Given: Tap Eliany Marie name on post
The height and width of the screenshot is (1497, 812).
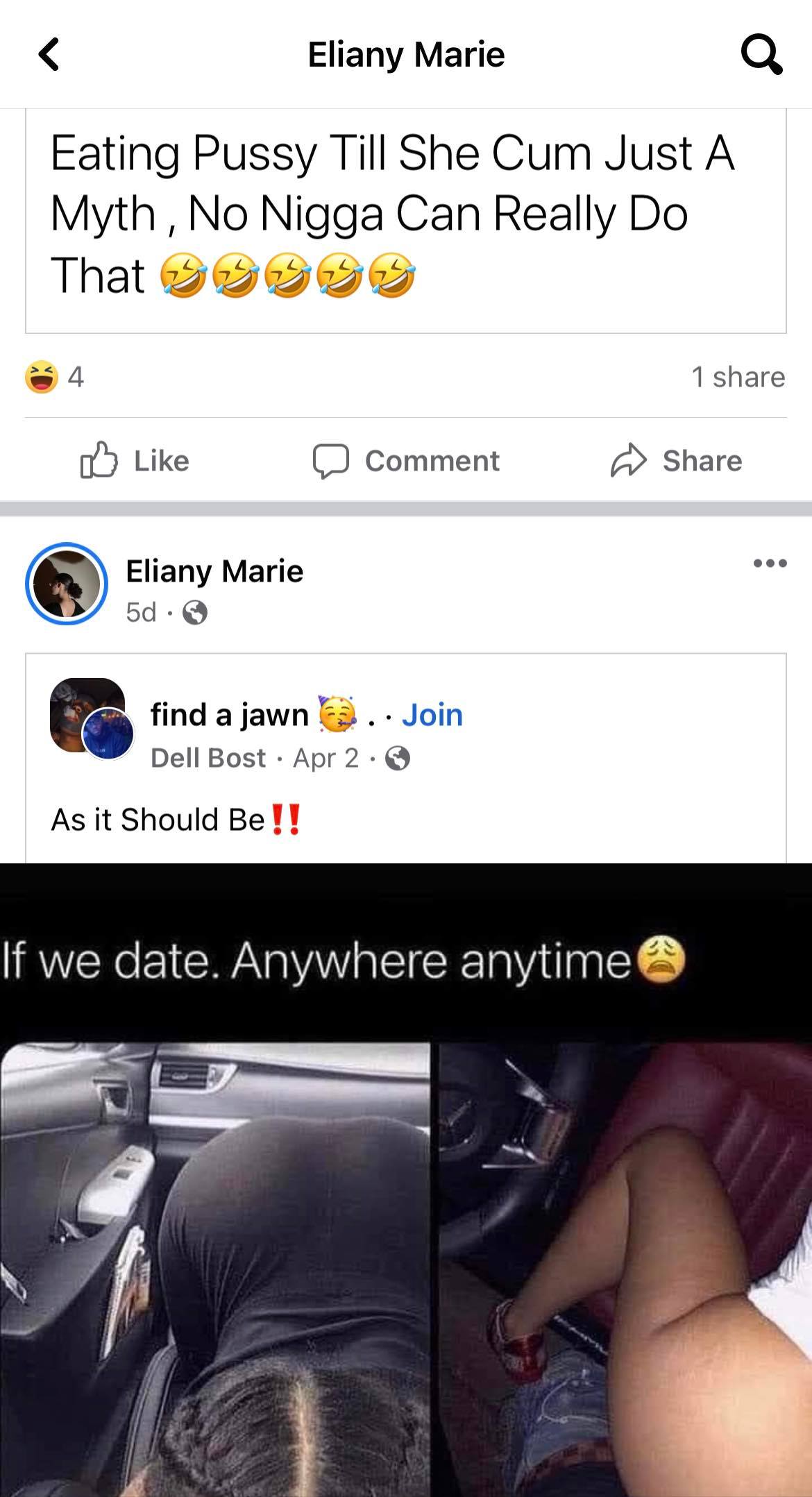Looking at the screenshot, I should [x=214, y=571].
